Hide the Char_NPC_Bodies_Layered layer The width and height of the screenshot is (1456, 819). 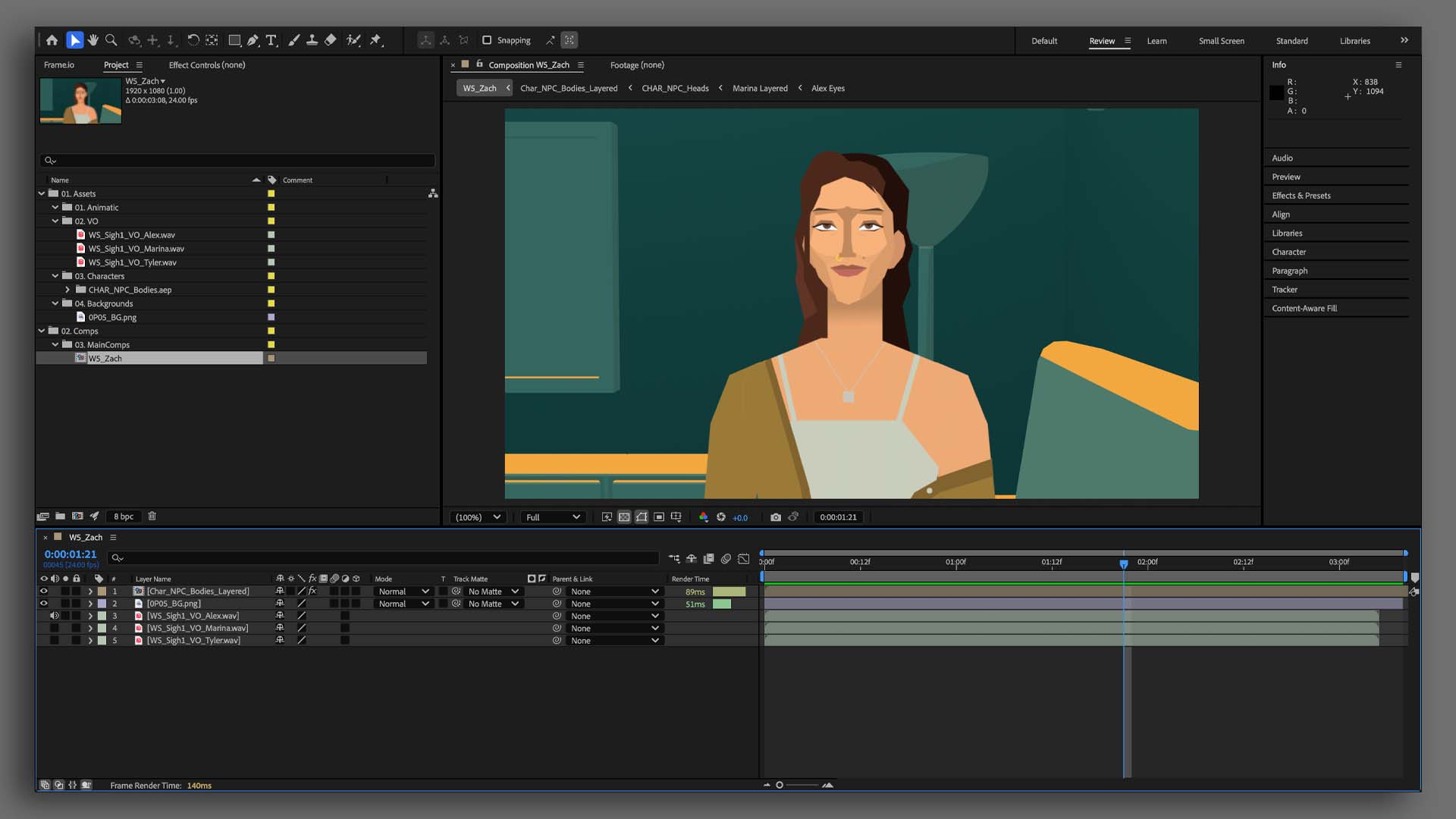pyautogui.click(x=43, y=591)
